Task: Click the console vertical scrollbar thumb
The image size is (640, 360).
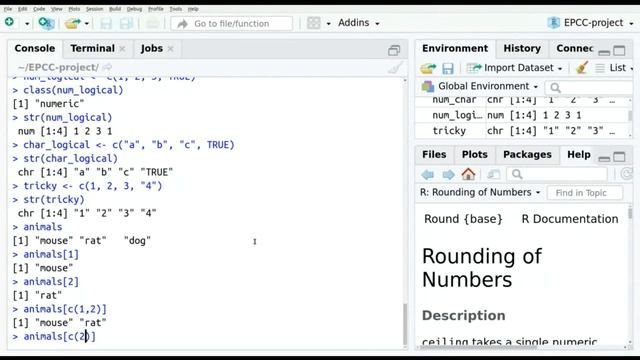Action: tap(405, 324)
